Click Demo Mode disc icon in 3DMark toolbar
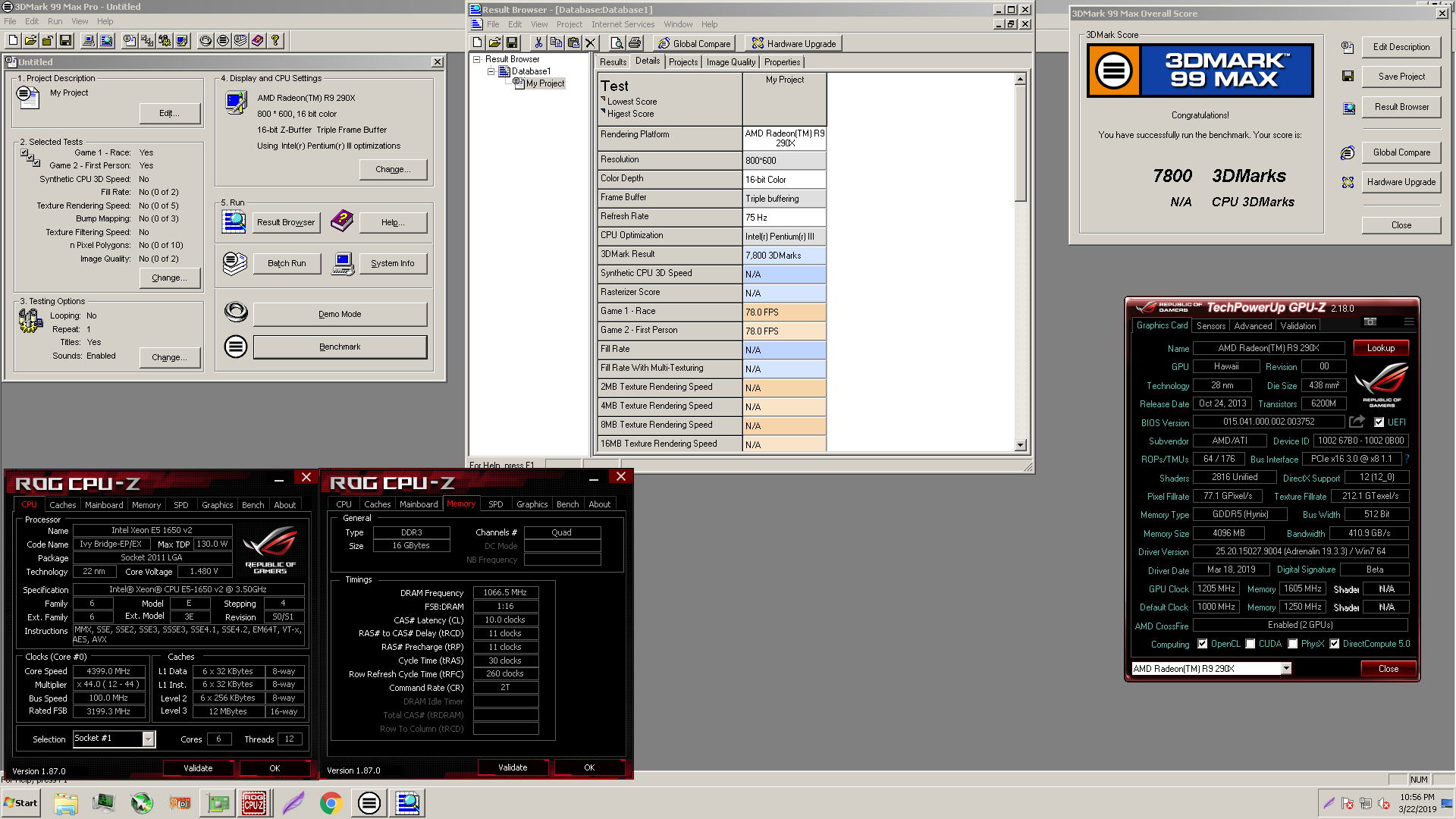 coord(206,41)
